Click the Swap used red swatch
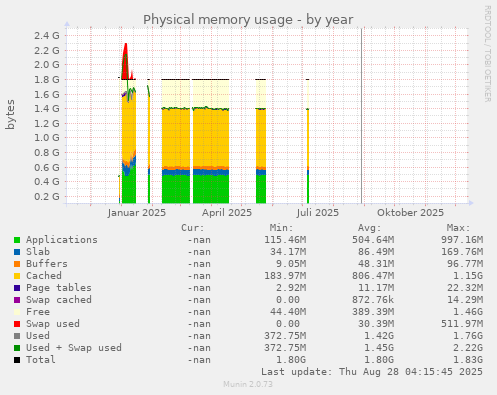The image size is (497, 395). pyautogui.click(x=17, y=324)
